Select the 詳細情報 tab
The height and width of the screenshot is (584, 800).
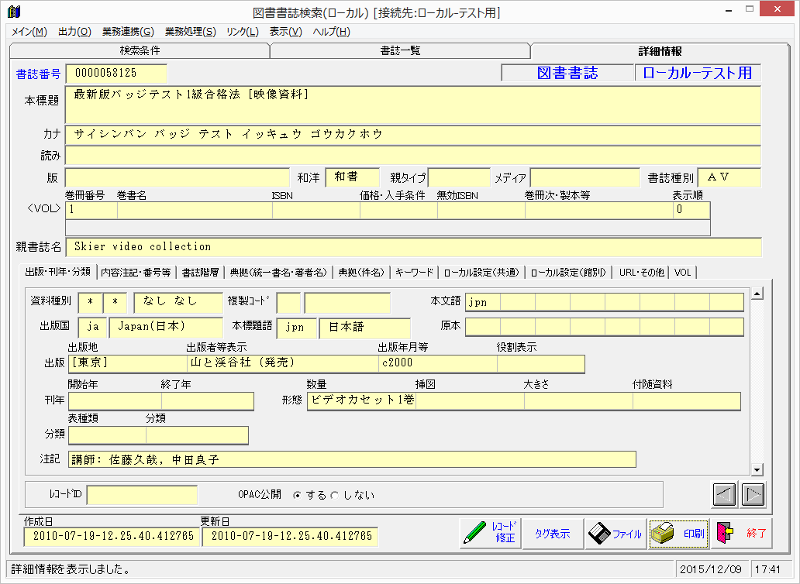click(660, 51)
